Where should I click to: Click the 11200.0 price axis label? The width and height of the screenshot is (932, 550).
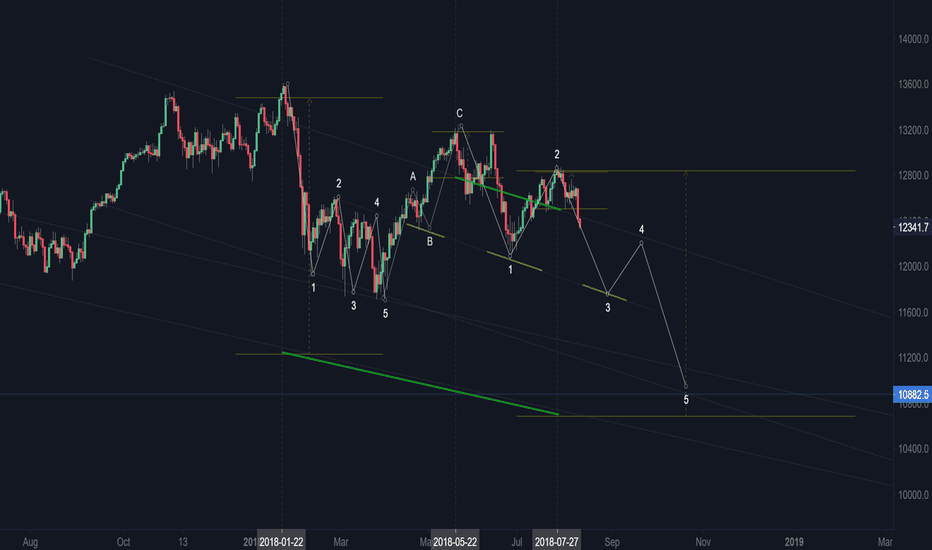[x=913, y=357]
